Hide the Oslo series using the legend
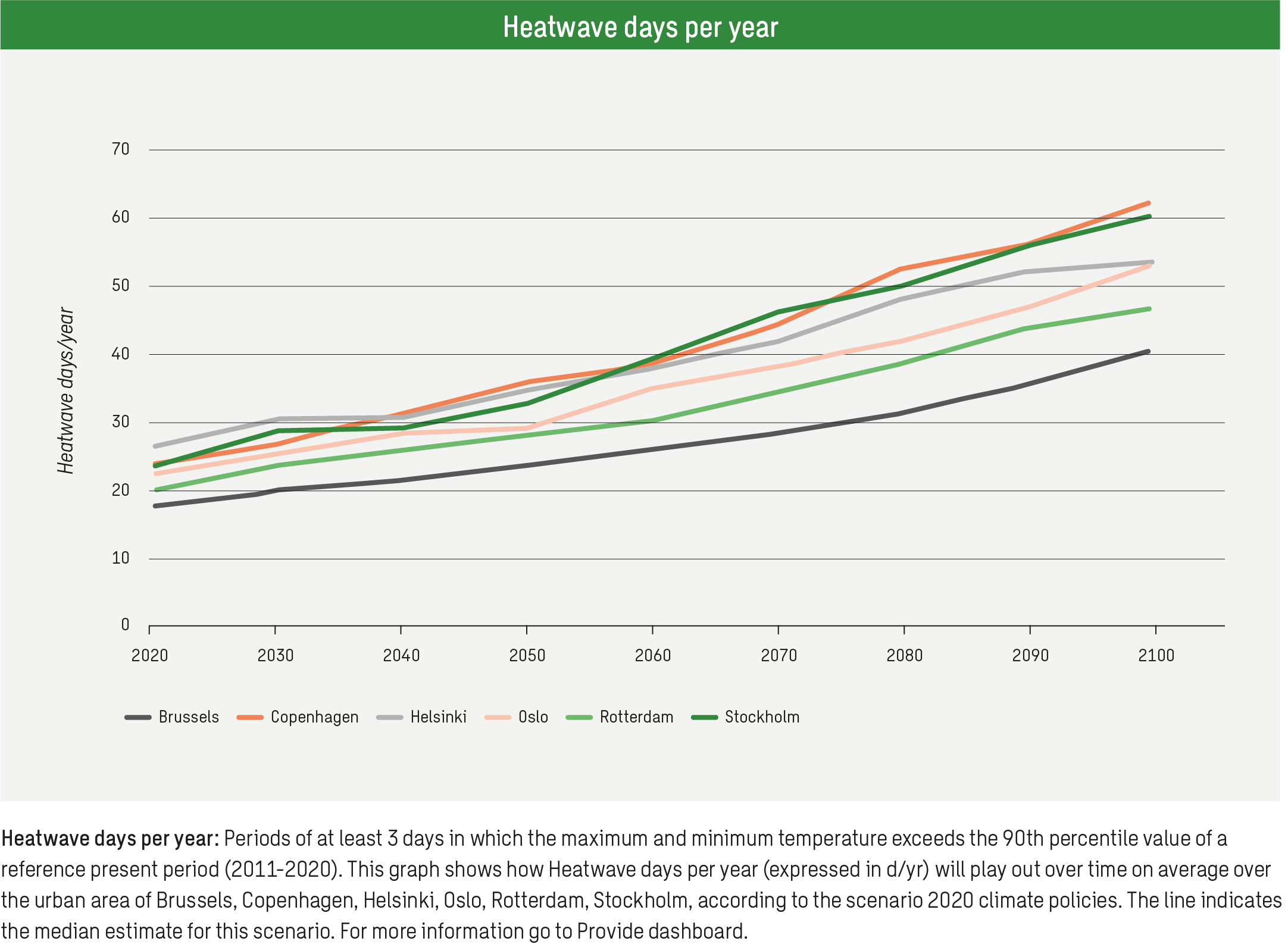The height and width of the screenshot is (944, 1288). [533, 717]
